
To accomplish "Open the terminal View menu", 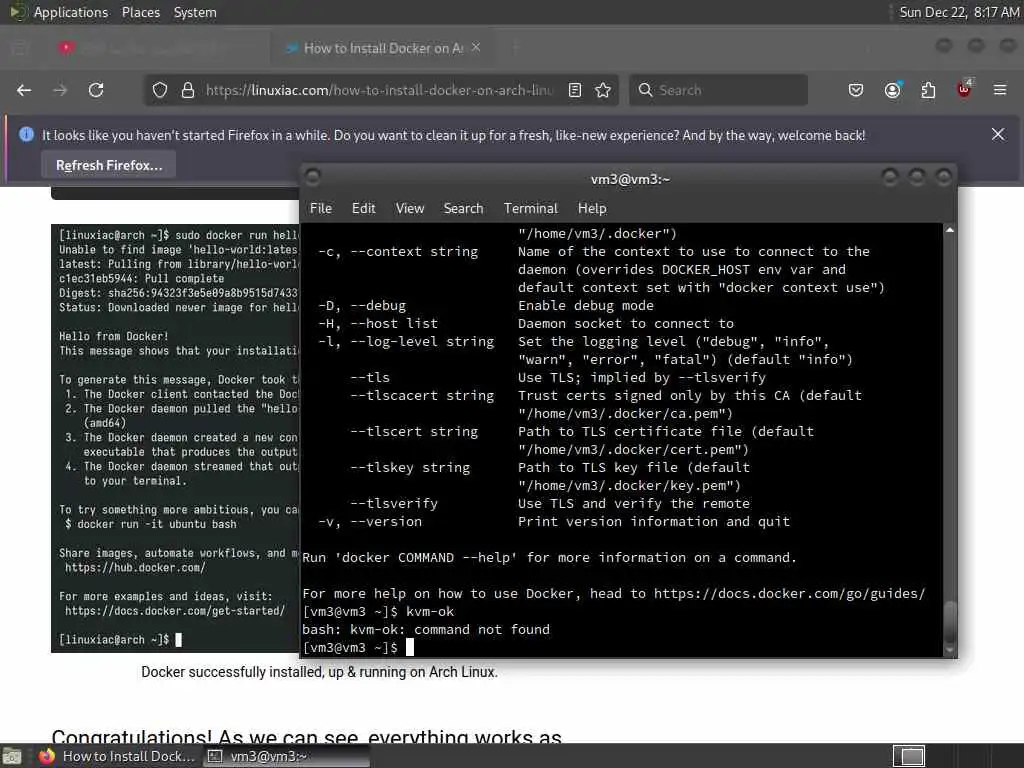I will 409,208.
